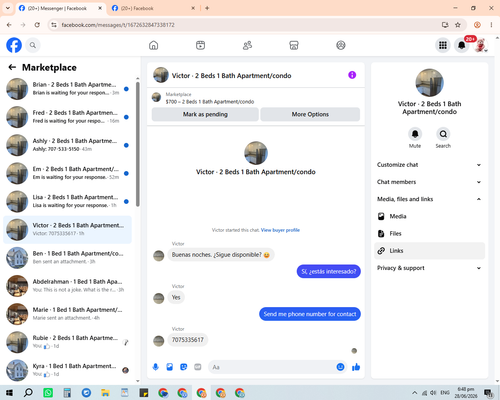Choose a GIF icon in composer

click(198, 367)
